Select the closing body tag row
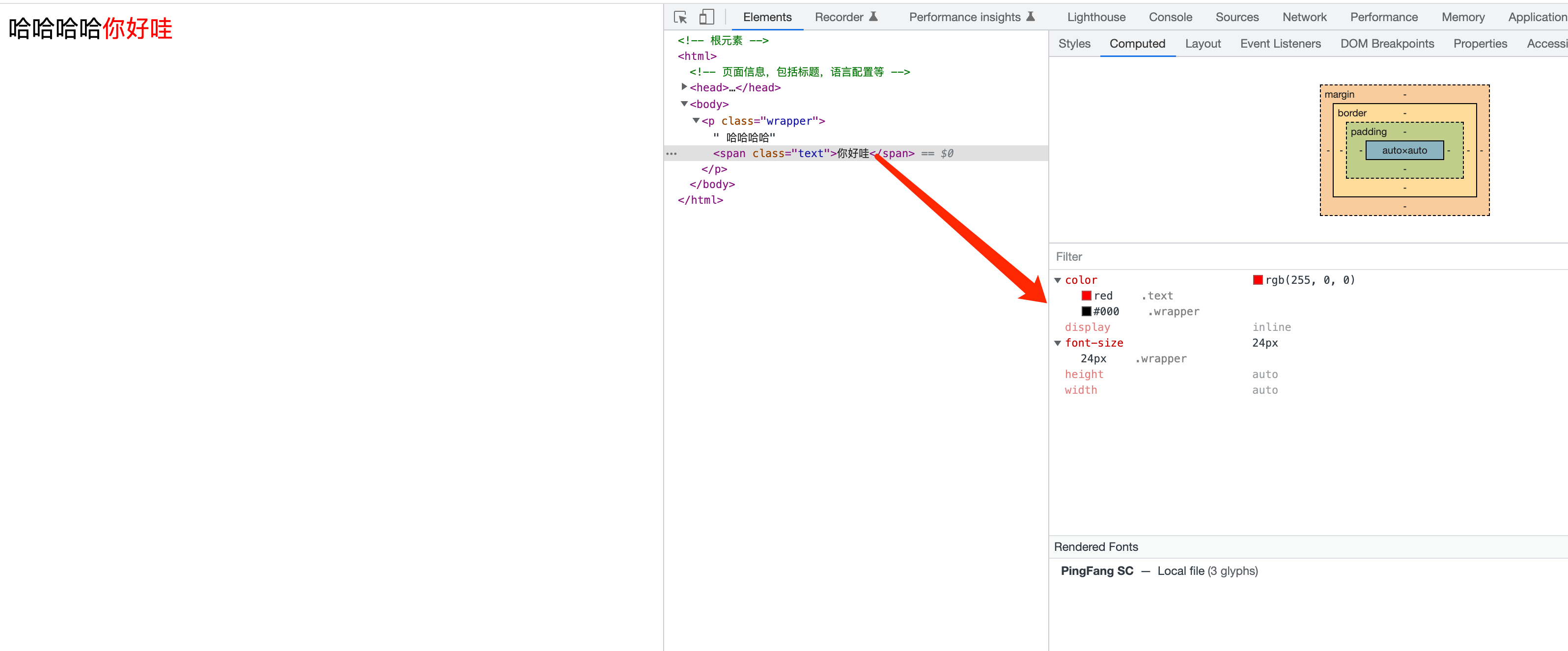Screen dimensions: 1568x651 pos(712,184)
